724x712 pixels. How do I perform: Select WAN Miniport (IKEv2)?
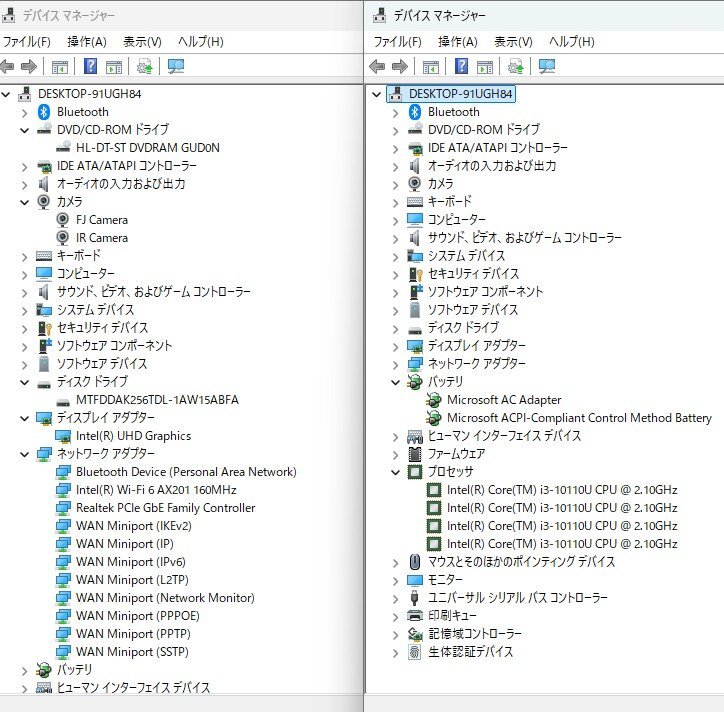coord(133,526)
